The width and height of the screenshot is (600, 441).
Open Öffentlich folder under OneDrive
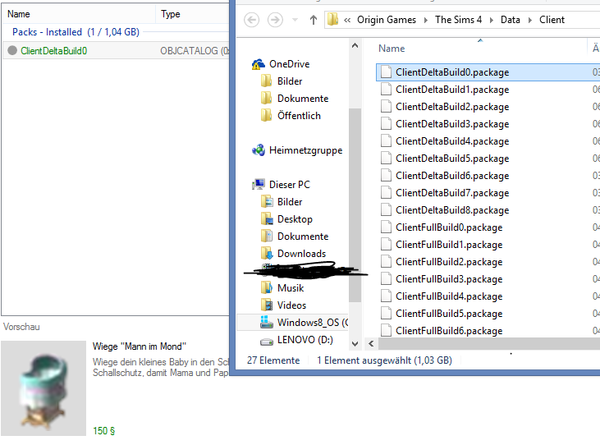(299, 116)
